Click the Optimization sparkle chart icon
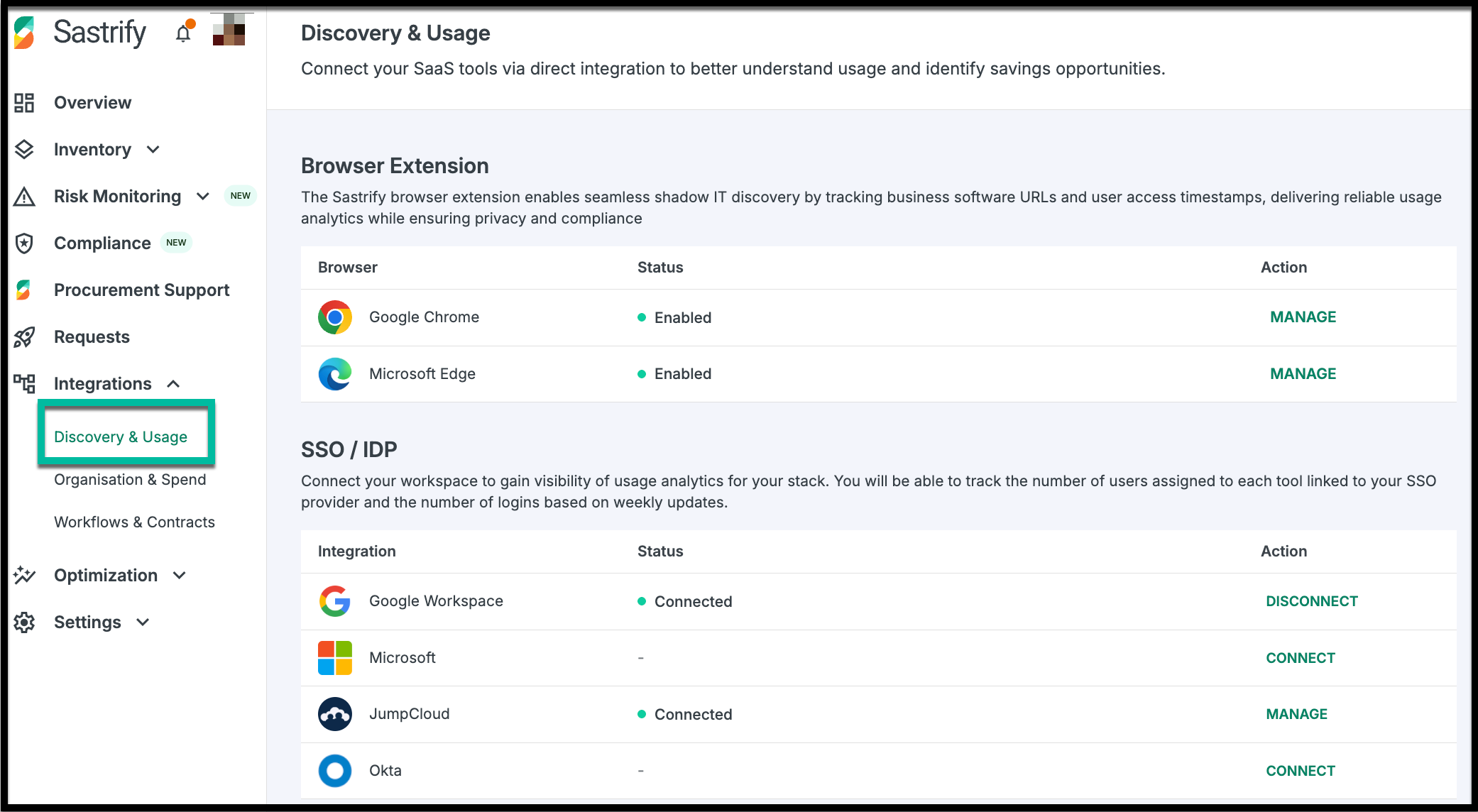 tap(24, 575)
